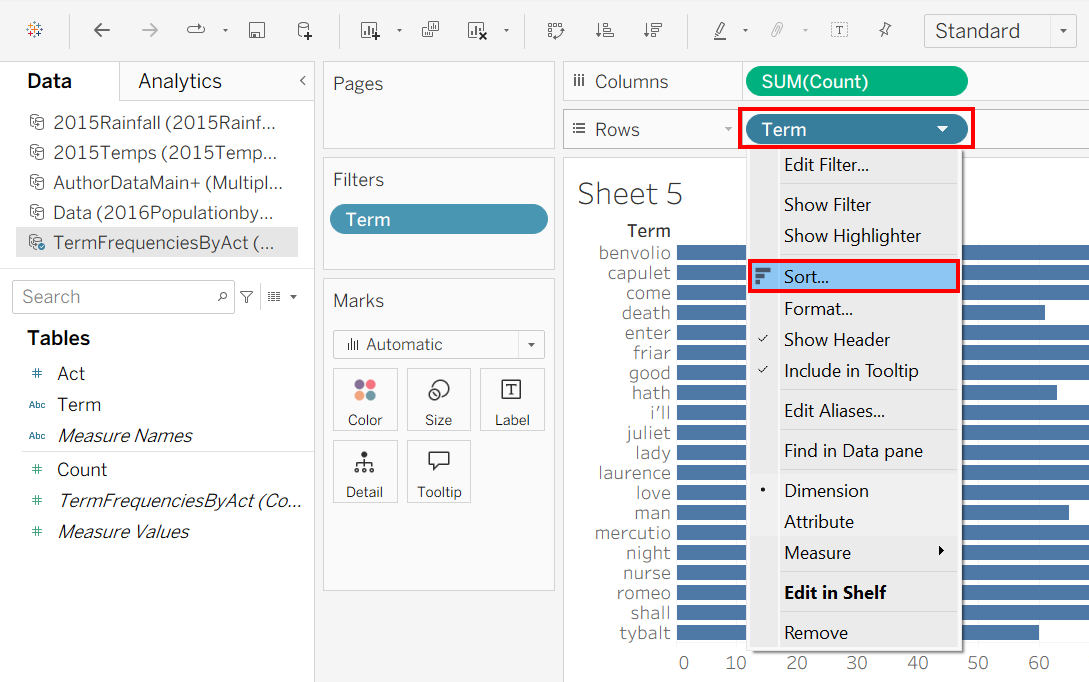Click the New Worksheet icon

[369, 30]
